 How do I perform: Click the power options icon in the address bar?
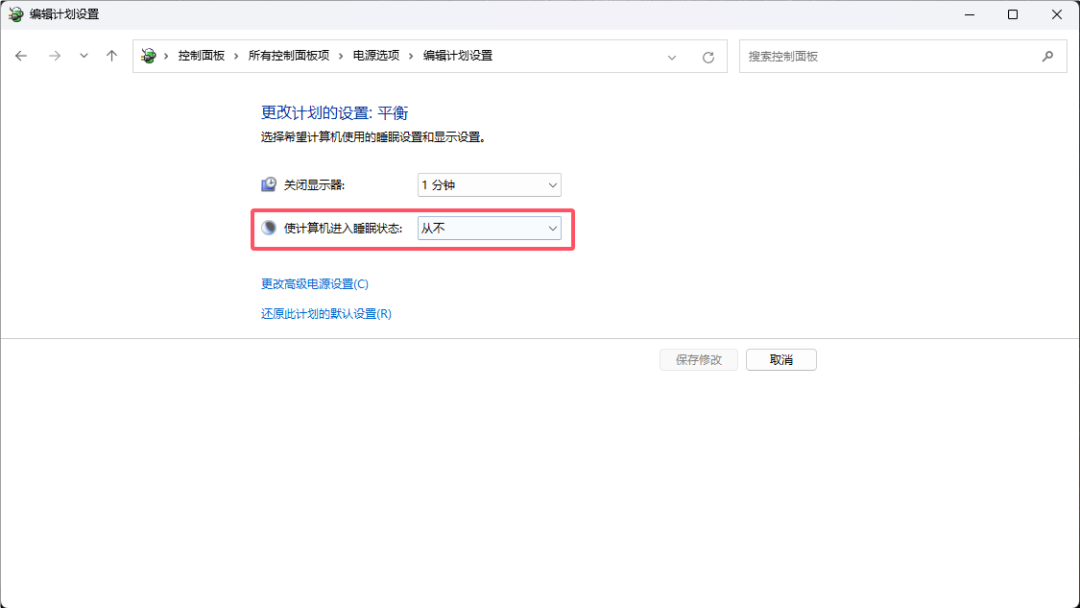click(x=149, y=56)
